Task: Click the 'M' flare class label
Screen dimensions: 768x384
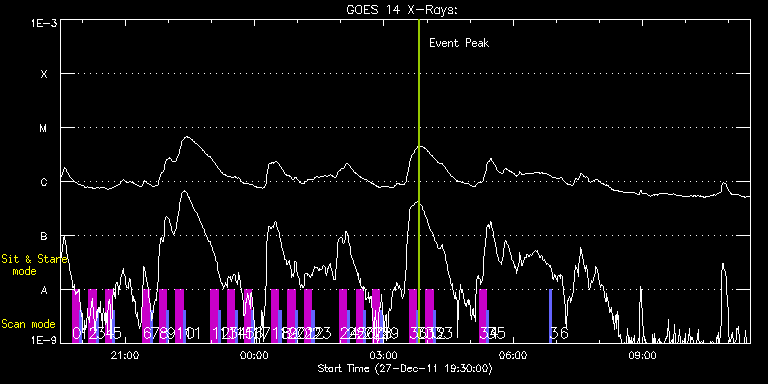Action: pyautogui.click(x=44, y=128)
